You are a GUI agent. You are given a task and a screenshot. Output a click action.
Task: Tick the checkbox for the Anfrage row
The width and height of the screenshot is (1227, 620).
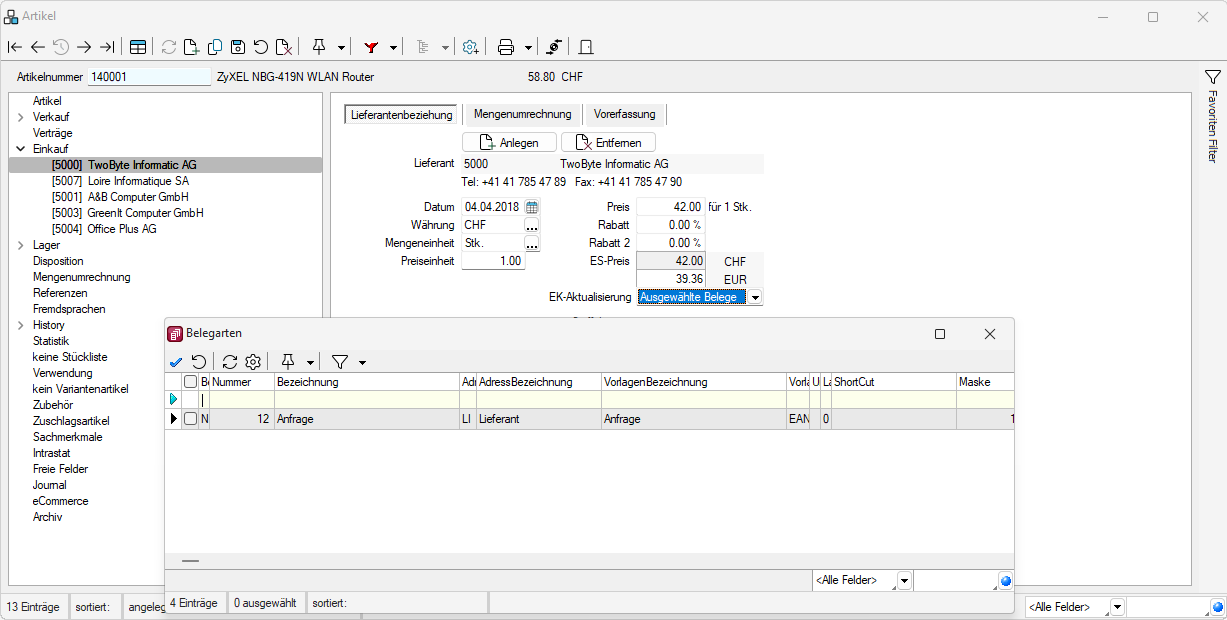190,419
